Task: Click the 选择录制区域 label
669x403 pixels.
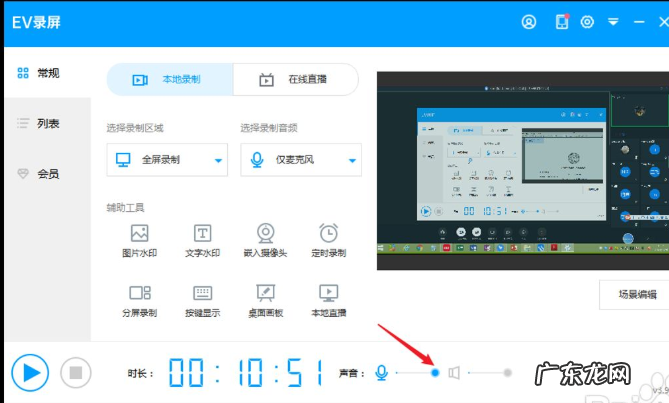Action: point(135,128)
